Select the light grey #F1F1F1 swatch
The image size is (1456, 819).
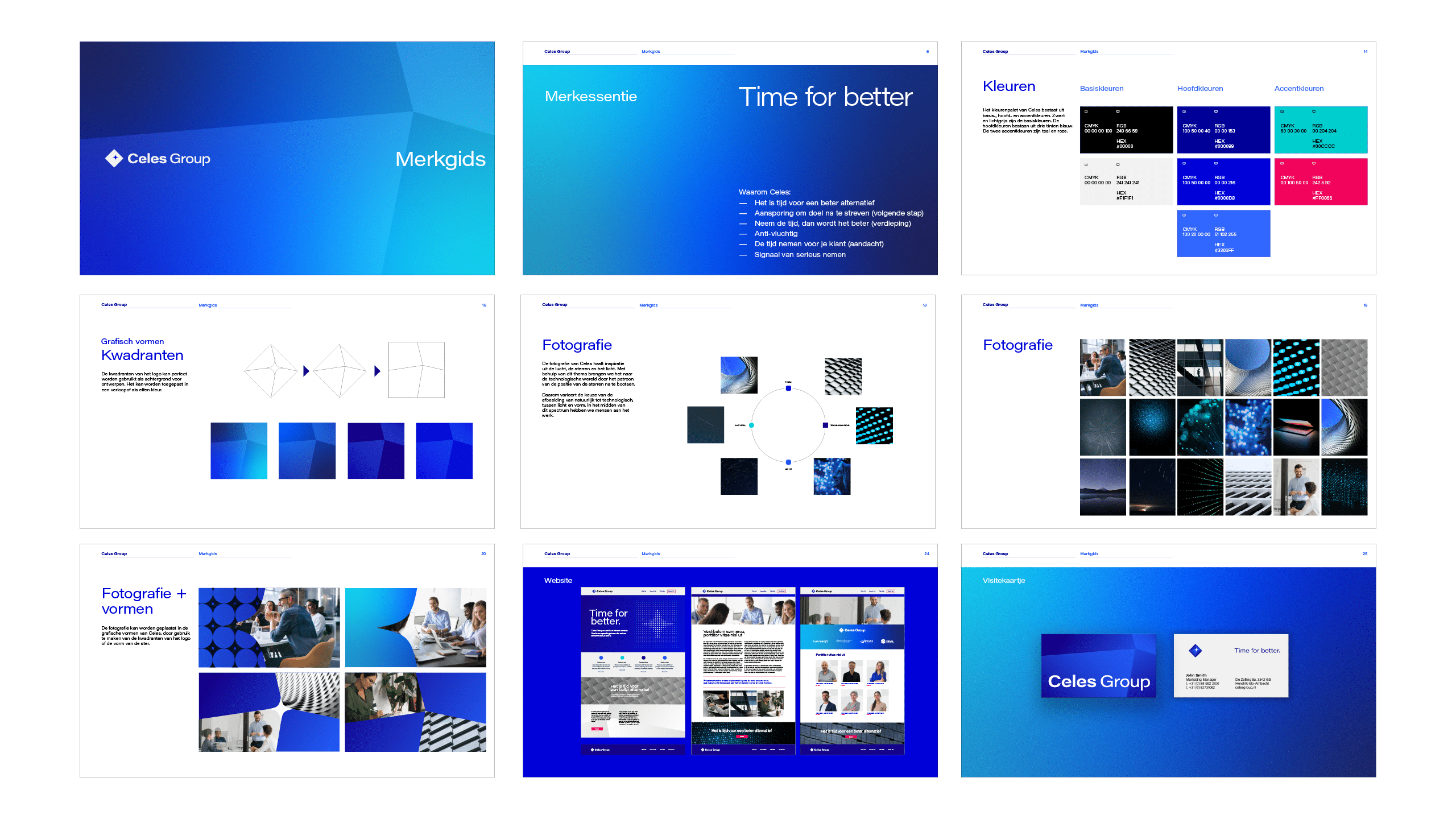1126,182
